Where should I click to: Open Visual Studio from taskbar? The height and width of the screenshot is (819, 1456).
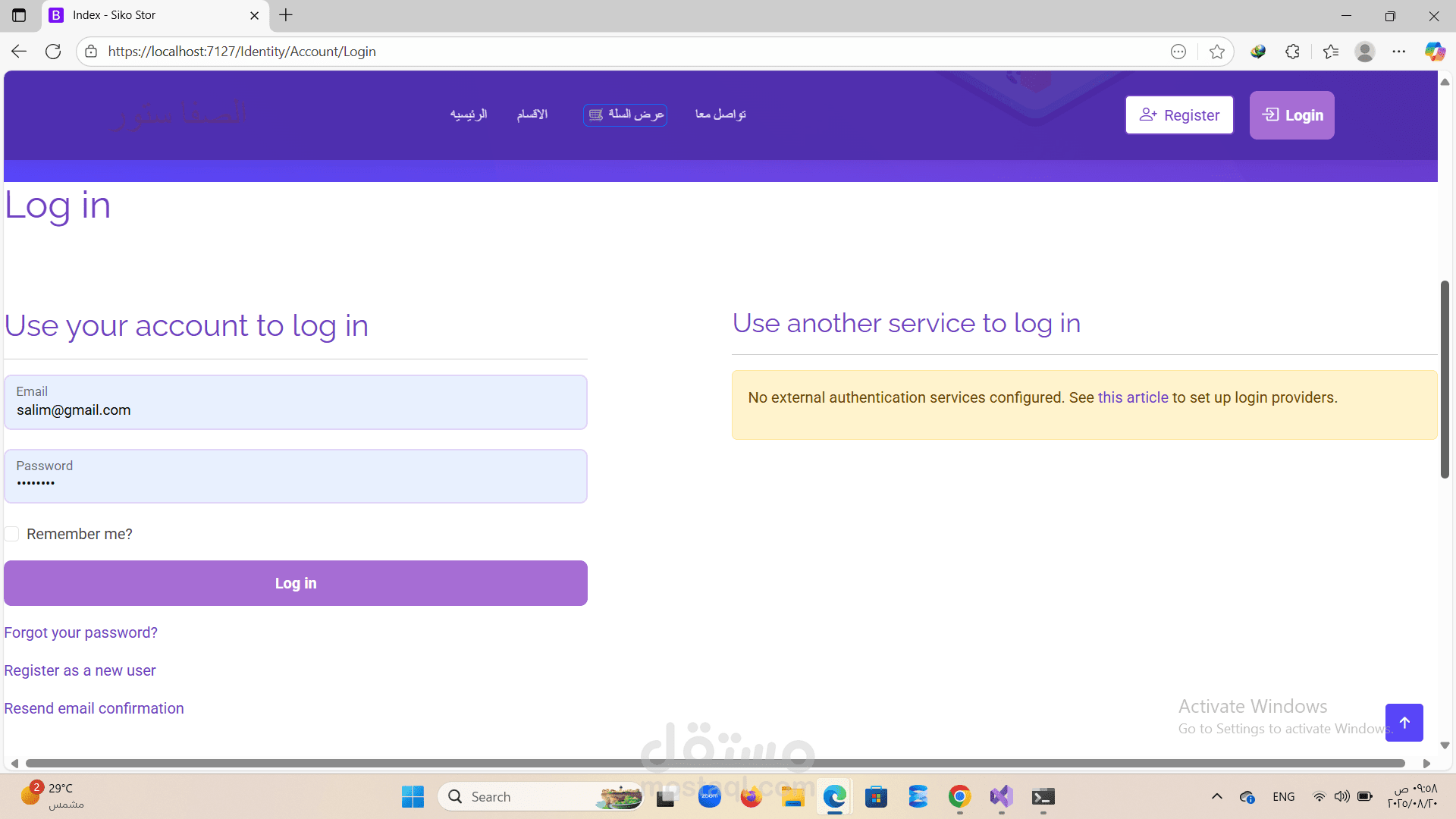point(1001,796)
